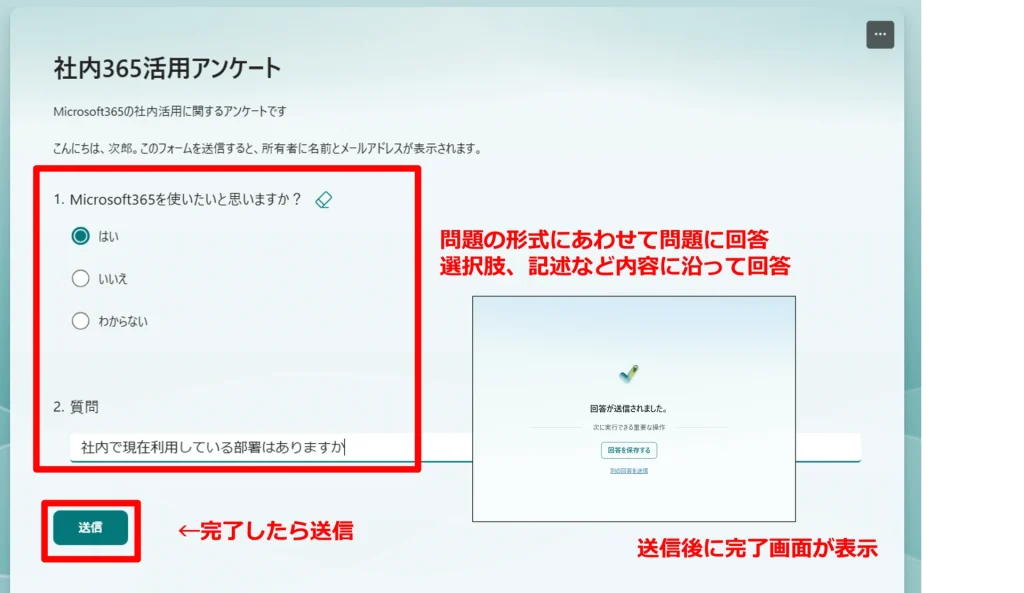Click the form description Microsoft365の社内活用に関するアンケートです

[x=170, y=112]
